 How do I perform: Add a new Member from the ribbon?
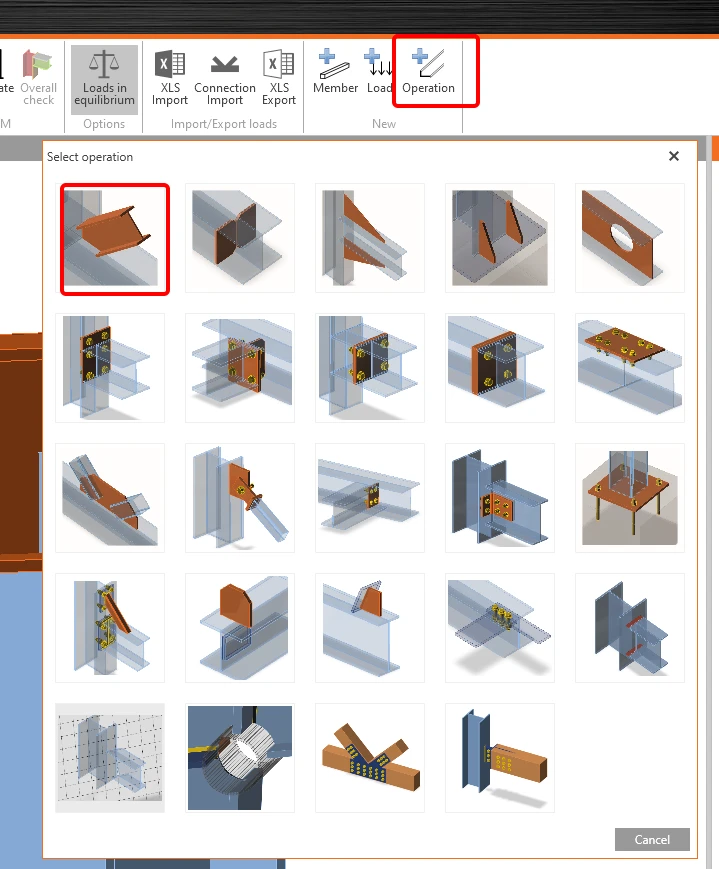click(x=335, y=71)
